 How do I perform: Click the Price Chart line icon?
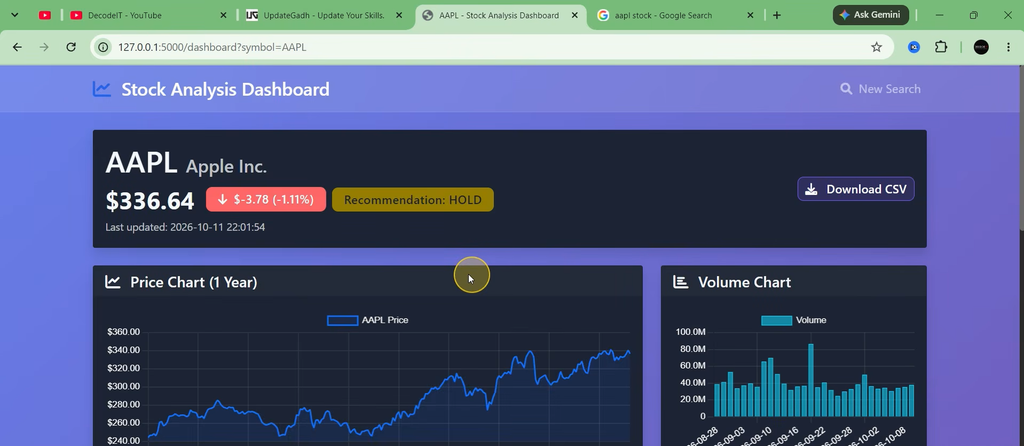(x=113, y=281)
